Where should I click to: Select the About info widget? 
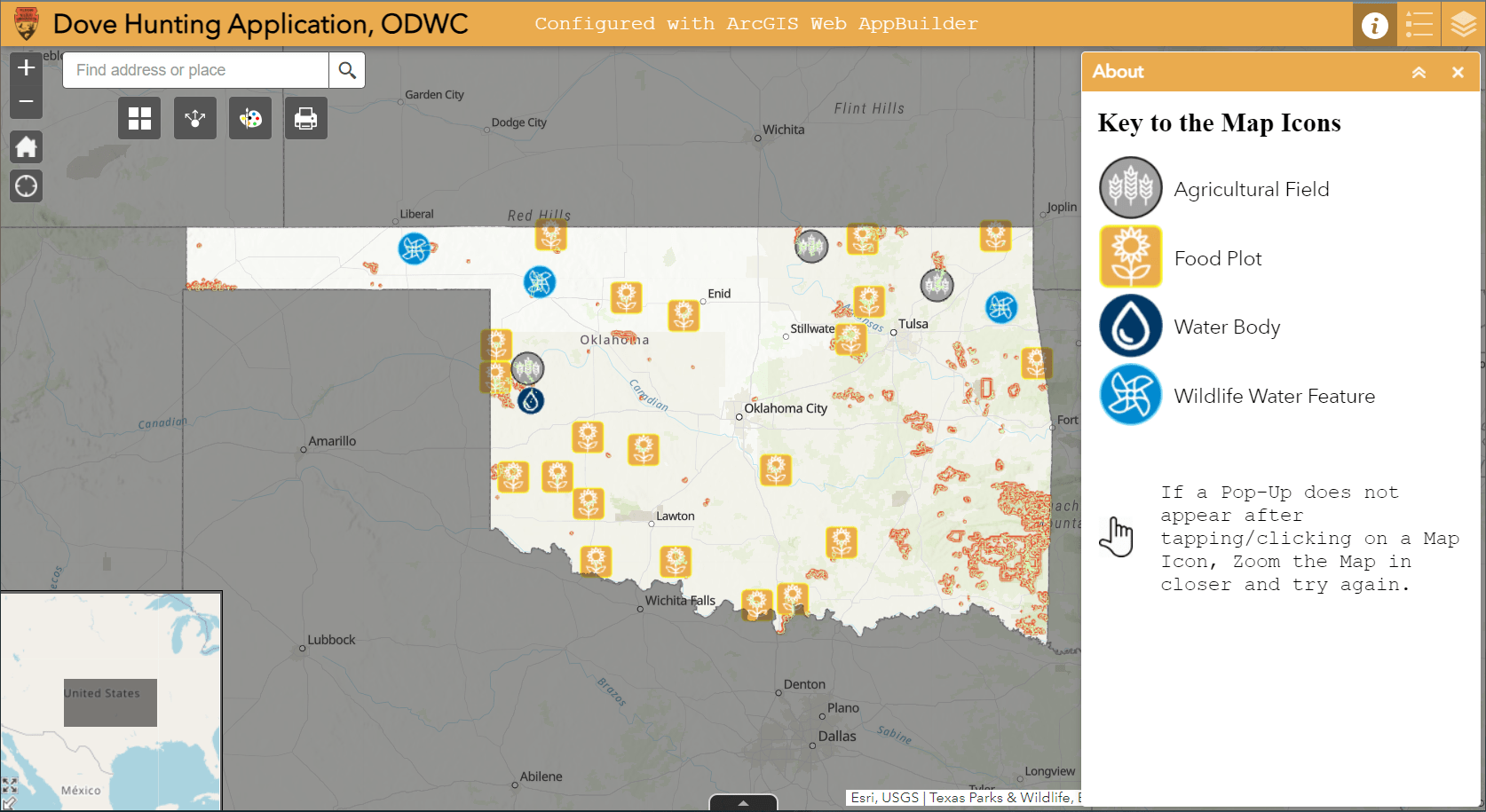1374,24
